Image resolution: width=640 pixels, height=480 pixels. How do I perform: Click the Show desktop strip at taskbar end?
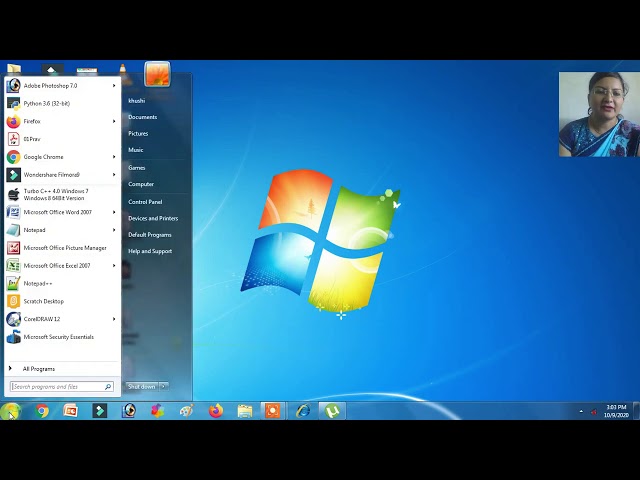tap(637, 411)
